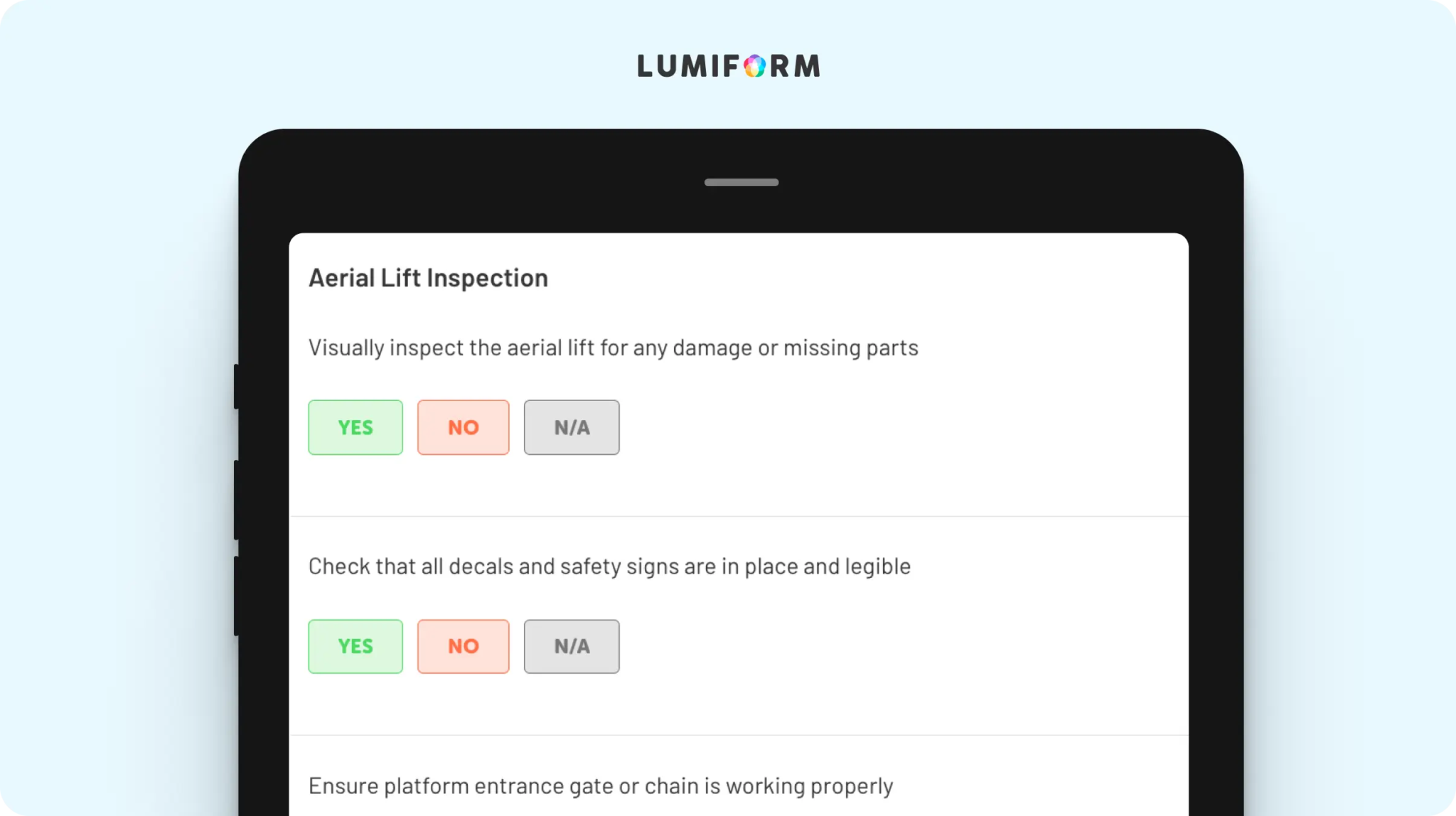Choose YES for decals and safety signs
The image size is (1456, 816).
(355, 646)
